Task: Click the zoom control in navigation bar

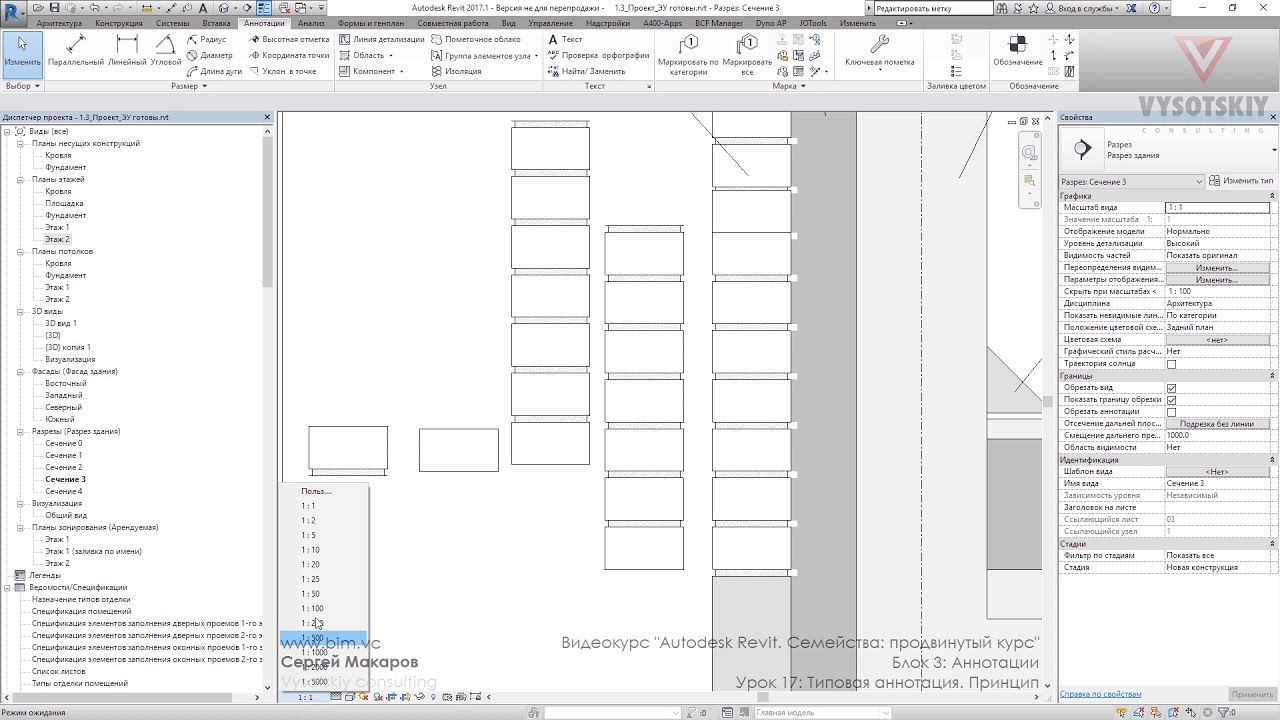Action: point(1030,181)
